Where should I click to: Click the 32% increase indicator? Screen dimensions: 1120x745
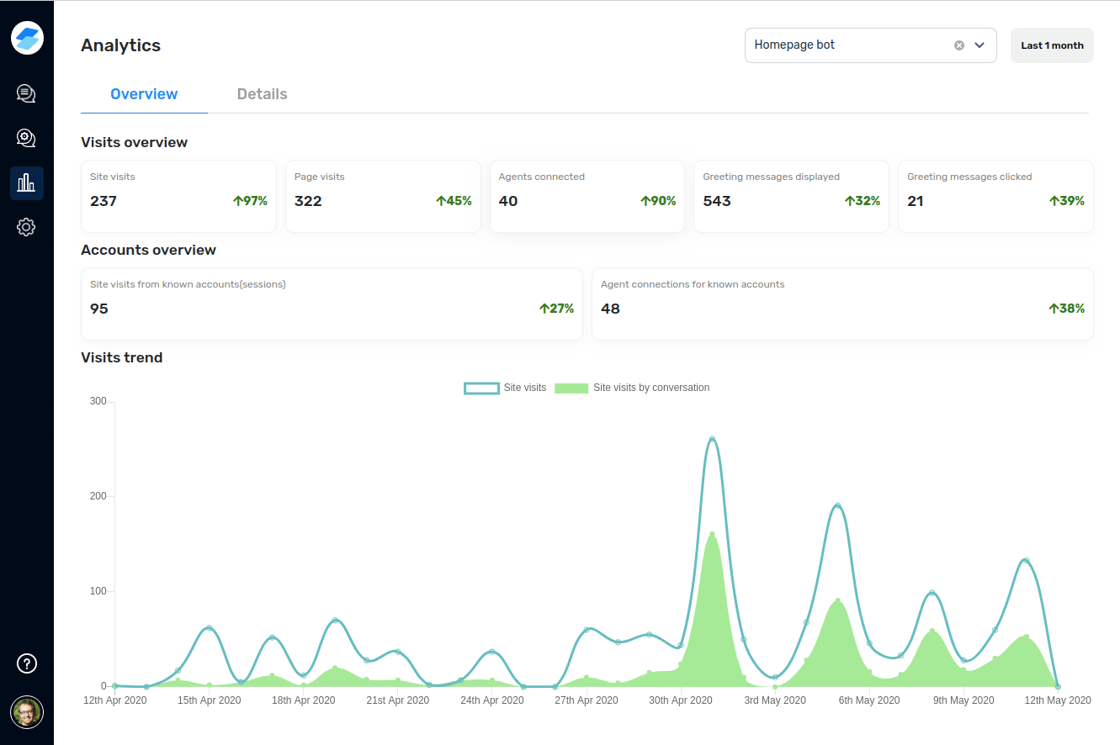(862, 201)
